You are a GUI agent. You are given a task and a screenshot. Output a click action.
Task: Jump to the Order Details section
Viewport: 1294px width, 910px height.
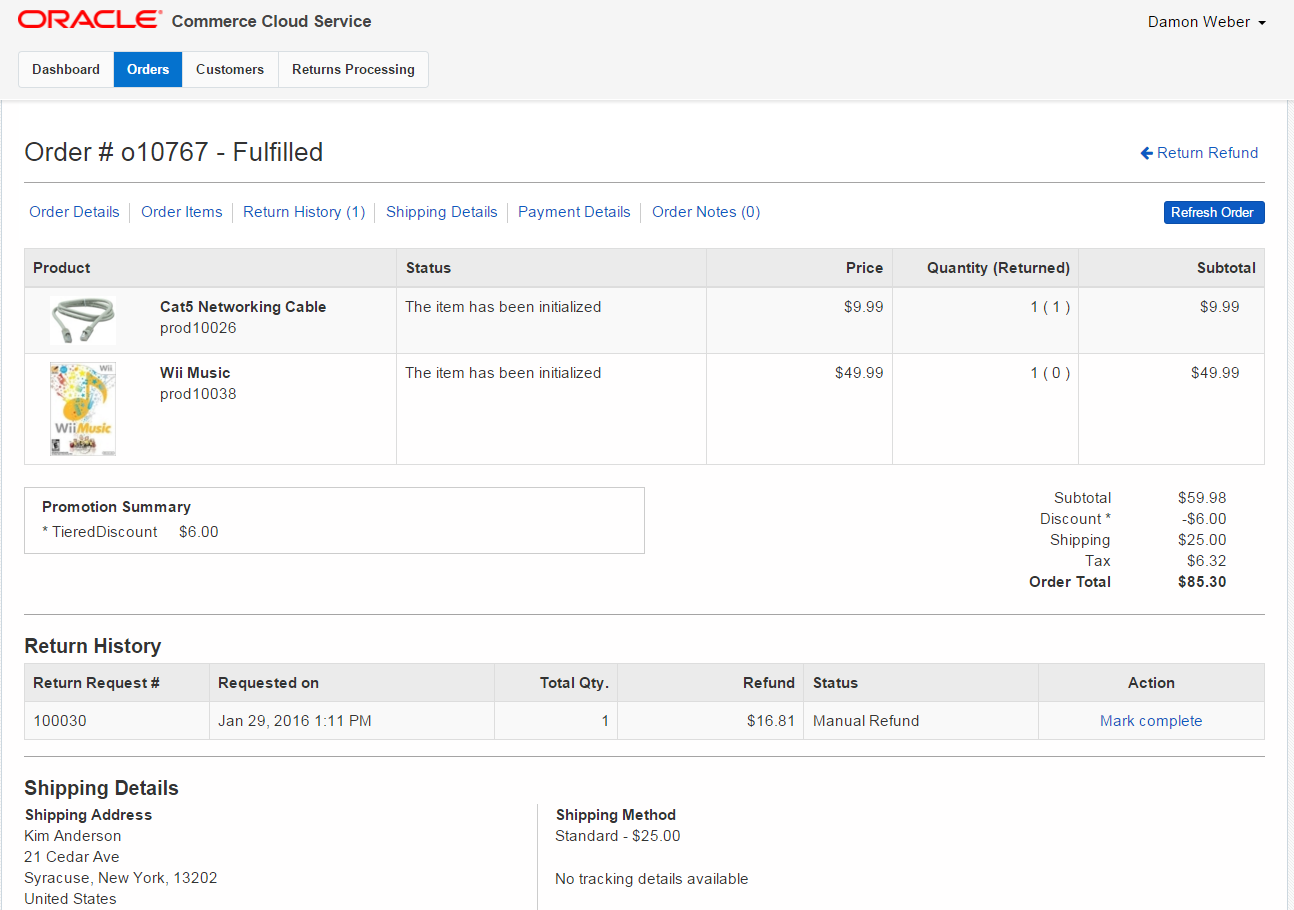tap(74, 212)
